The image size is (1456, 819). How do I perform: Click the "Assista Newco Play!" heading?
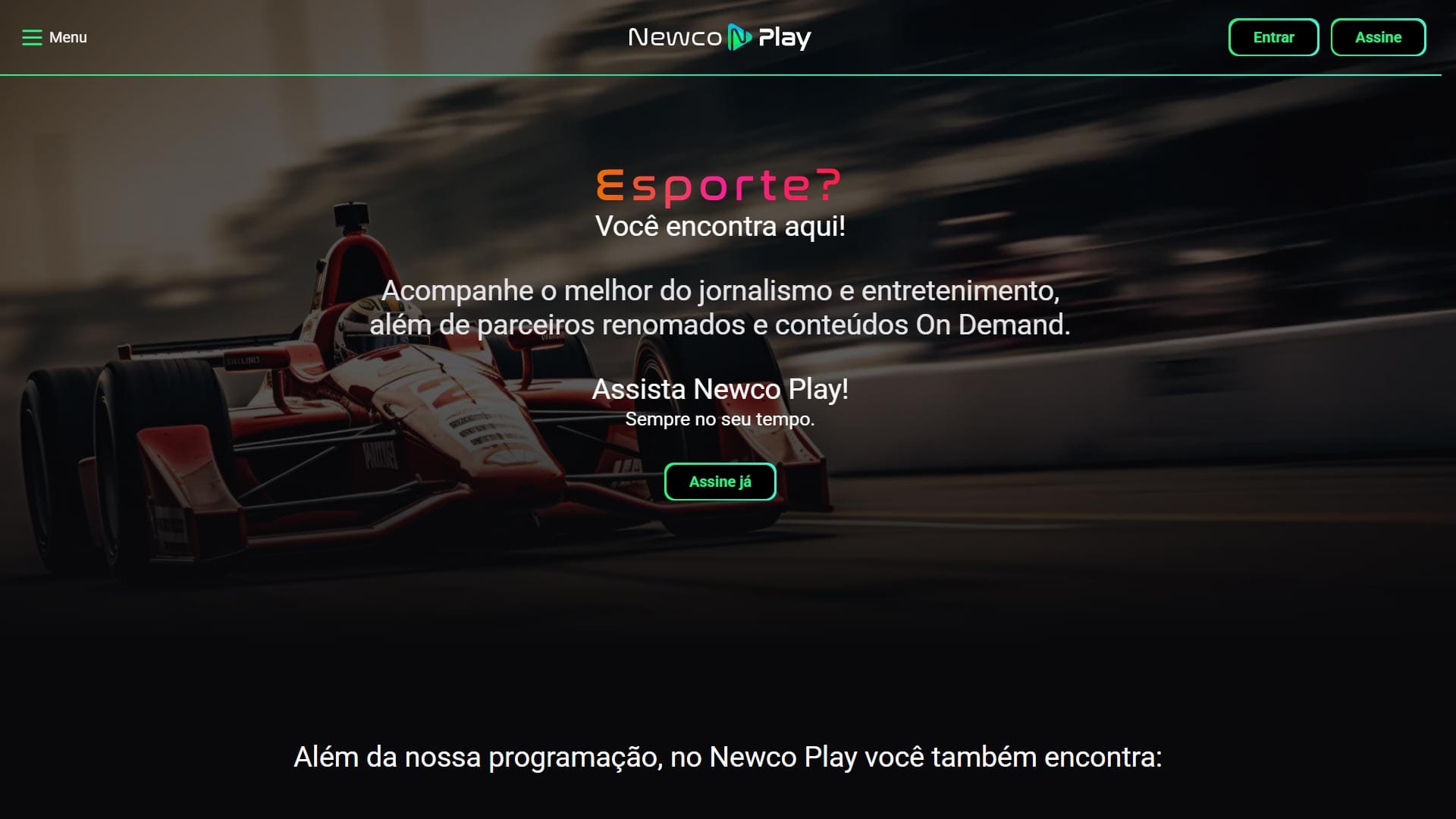pyautogui.click(x=720, y=389)
